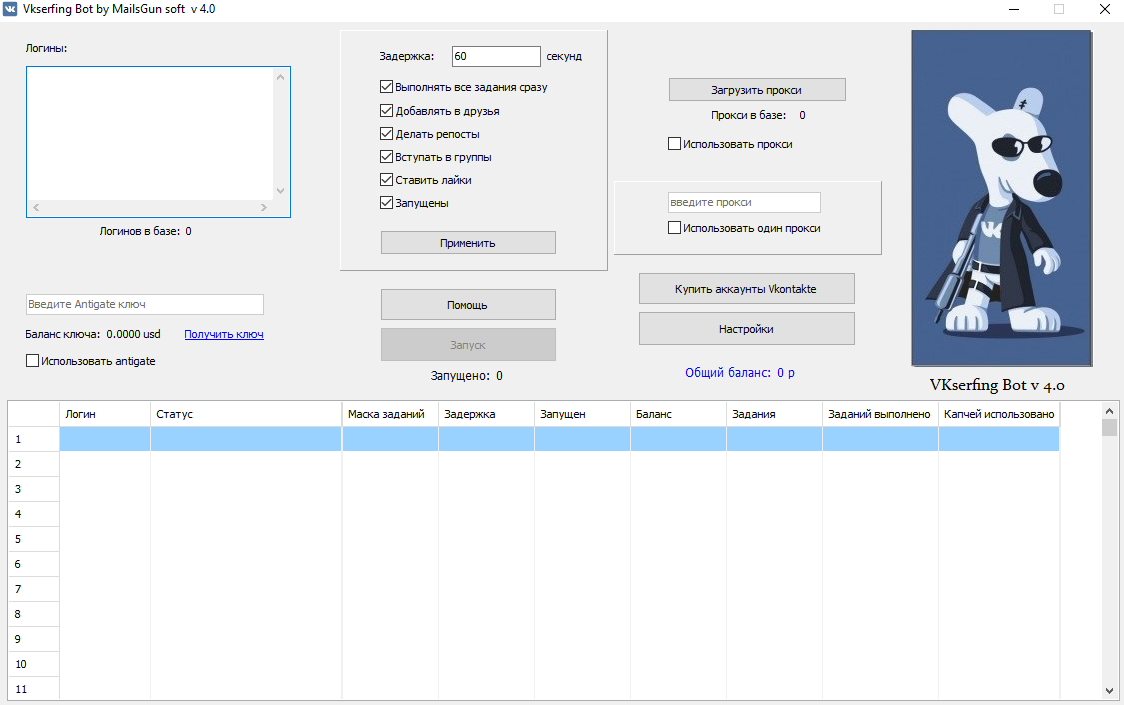Image resolution: width=1124 pixels, height=705 pixels.
Task: Click "Капчей использовано" column header
Action: (x=999, y=414)
